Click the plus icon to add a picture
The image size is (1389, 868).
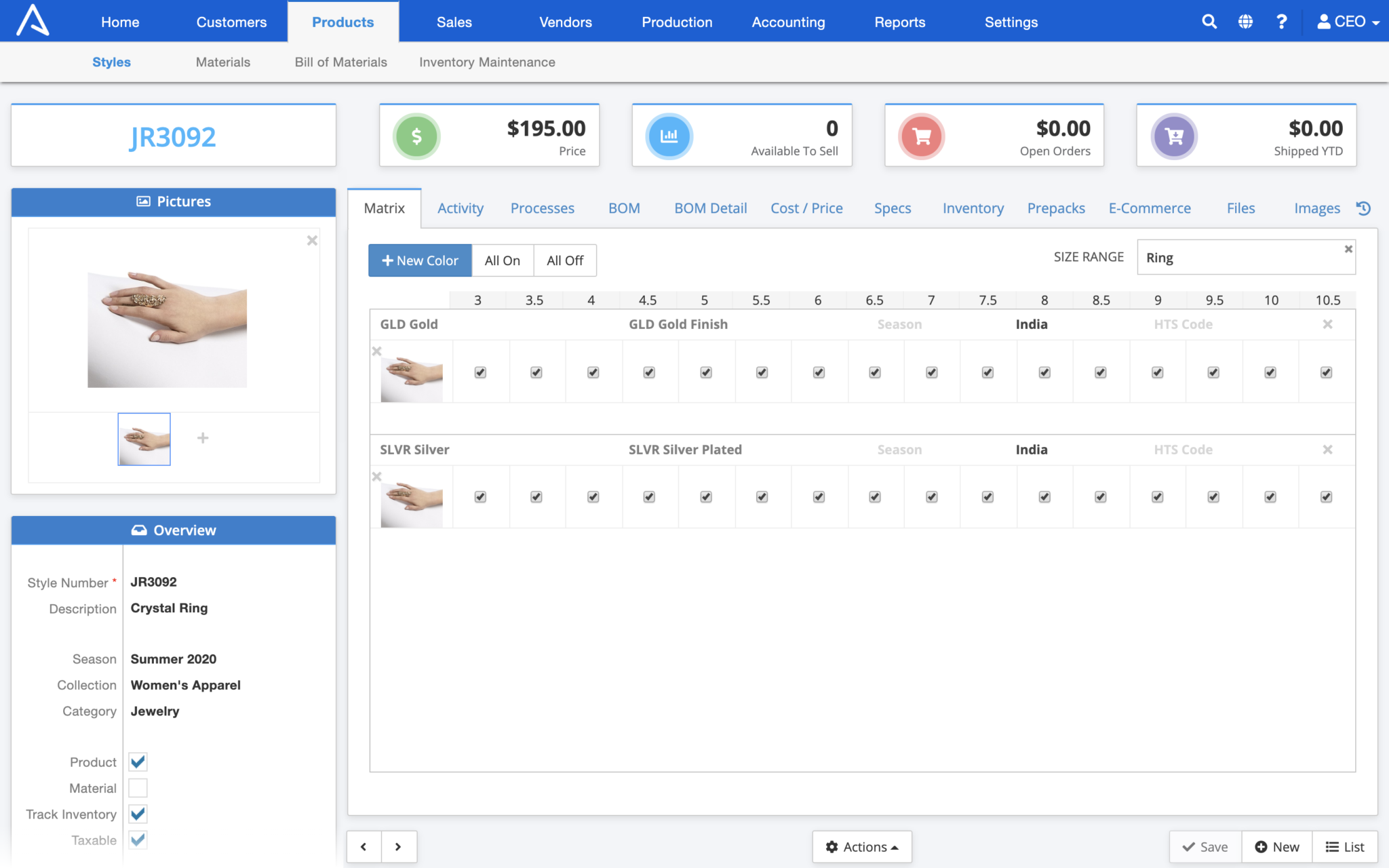click(203, 438)
